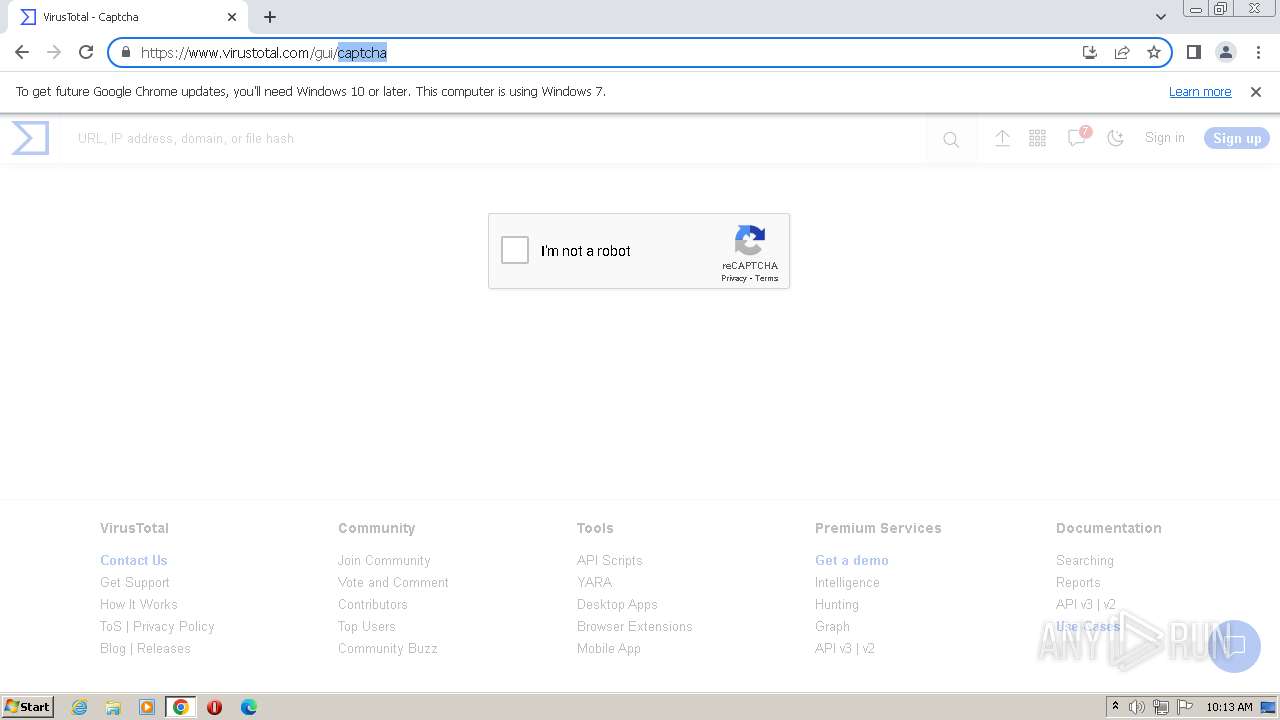The height and width of the screenshot is (720, 1280).
Task: Open Windows Media Player from taskbar
Action: tap(147, 707)
